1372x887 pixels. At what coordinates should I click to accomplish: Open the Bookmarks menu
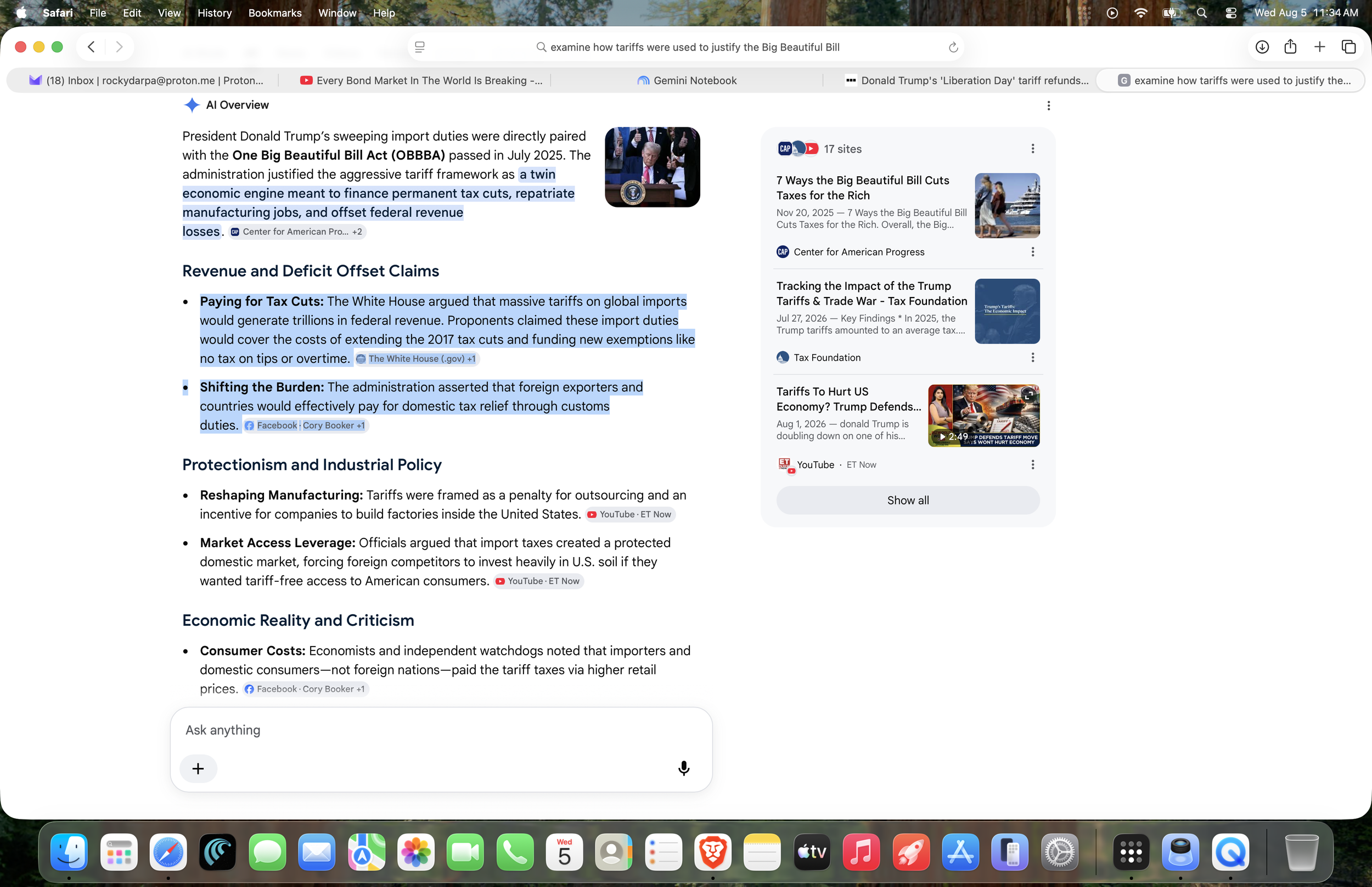tap(274, 13)
